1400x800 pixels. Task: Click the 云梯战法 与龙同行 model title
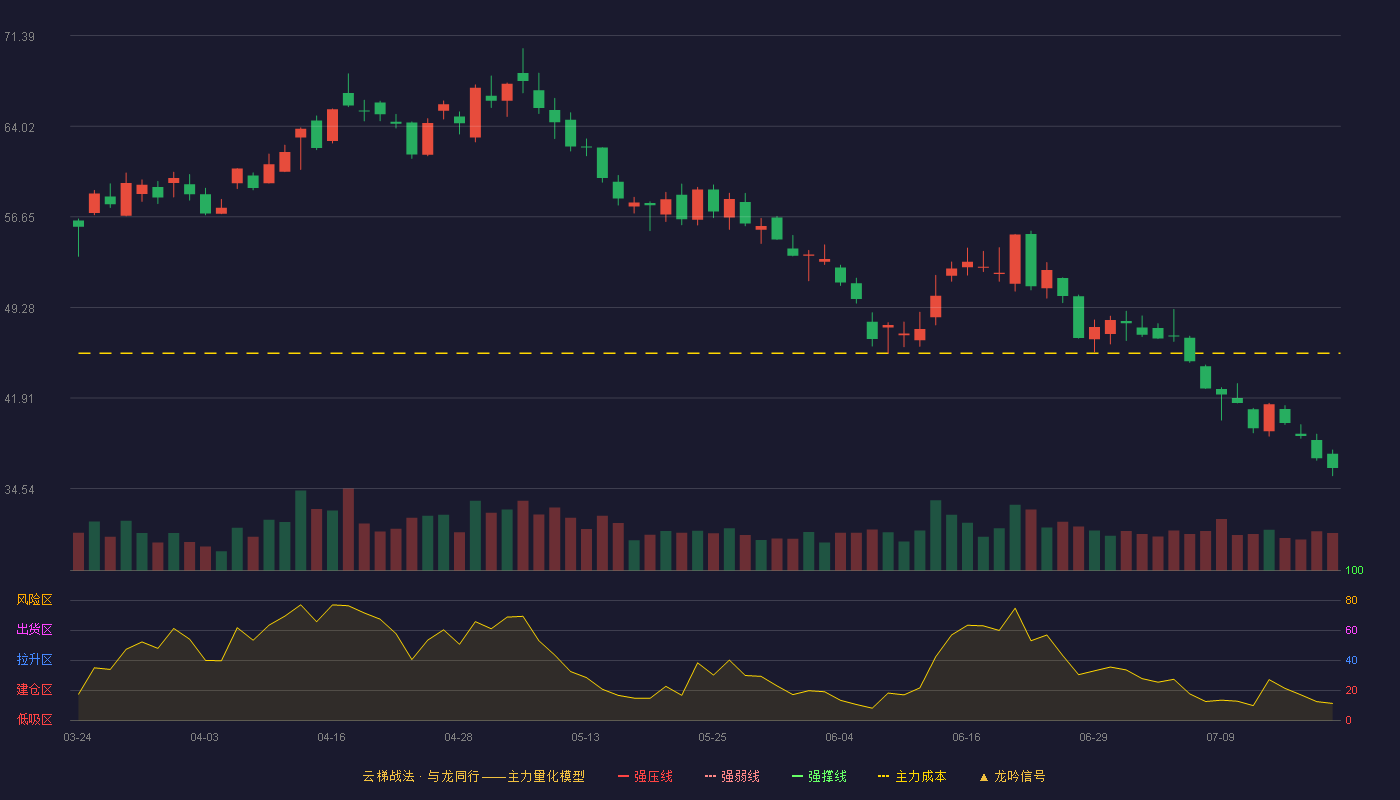click(x=474, y=776)
